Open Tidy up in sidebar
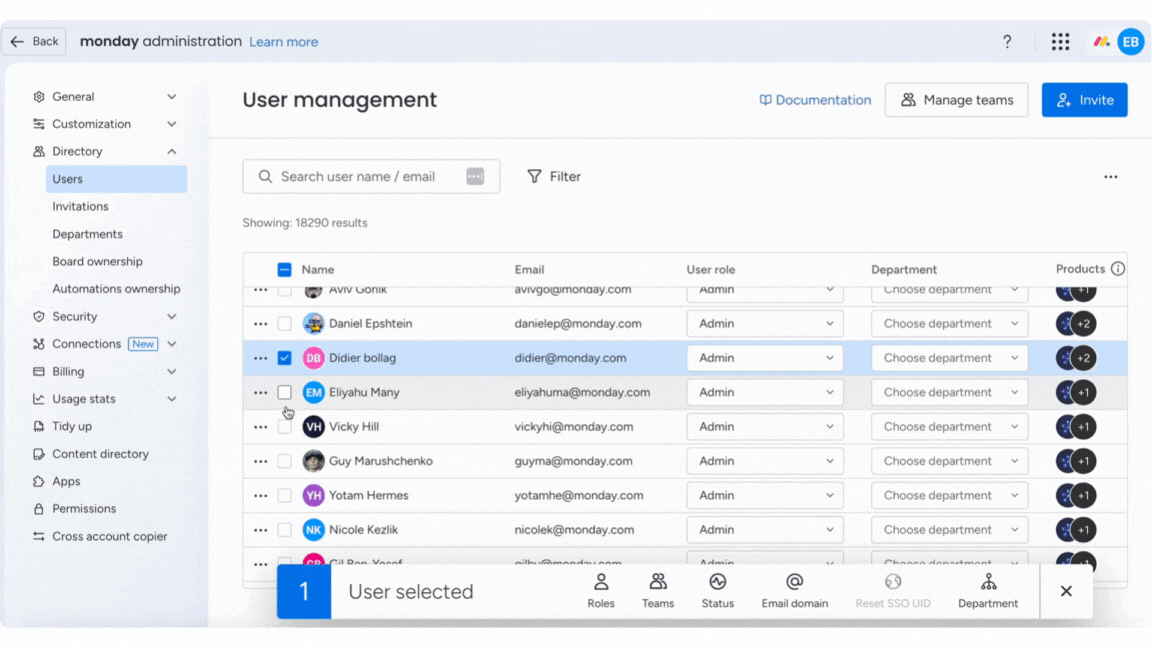The width and height of the screenshot is (1152, 648). [x=72, y=426]
